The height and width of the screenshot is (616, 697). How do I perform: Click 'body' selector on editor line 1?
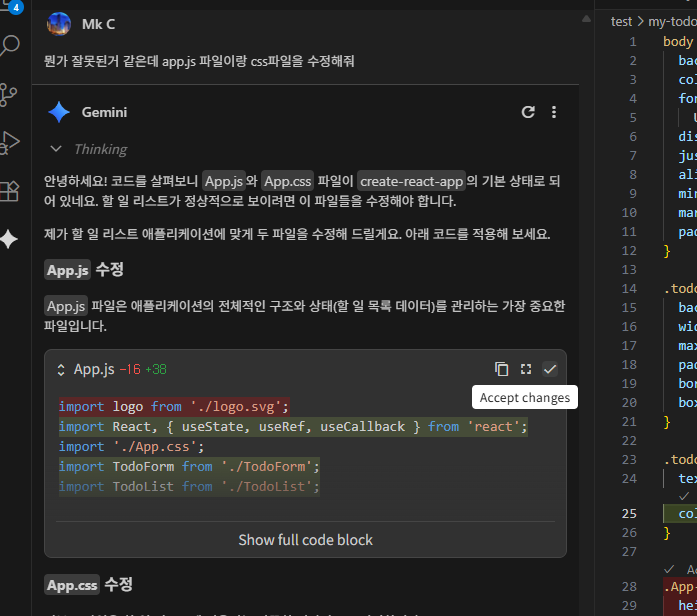pyautogui.click(x=678, y=42)
